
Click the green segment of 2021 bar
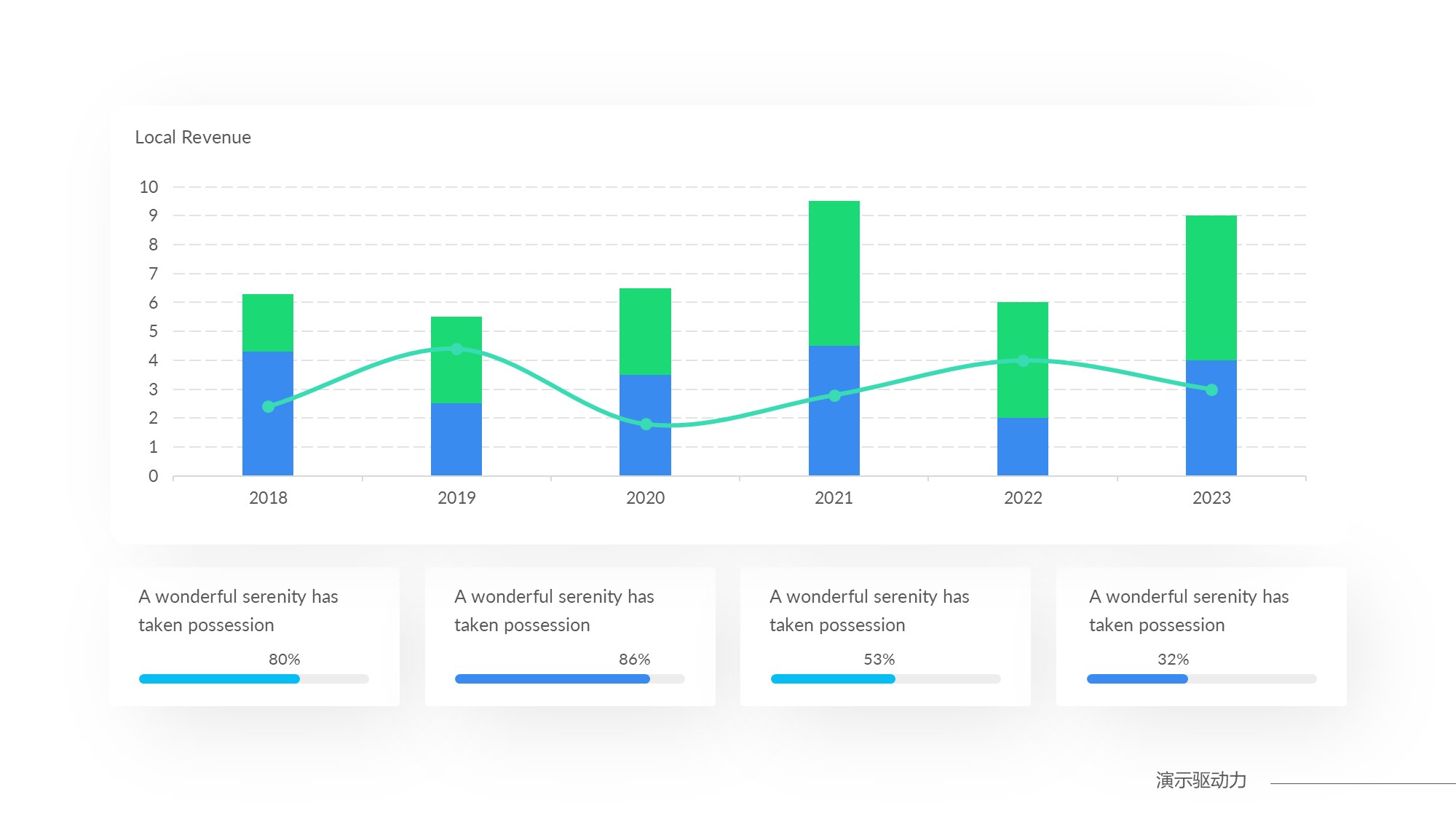(834, 273)
